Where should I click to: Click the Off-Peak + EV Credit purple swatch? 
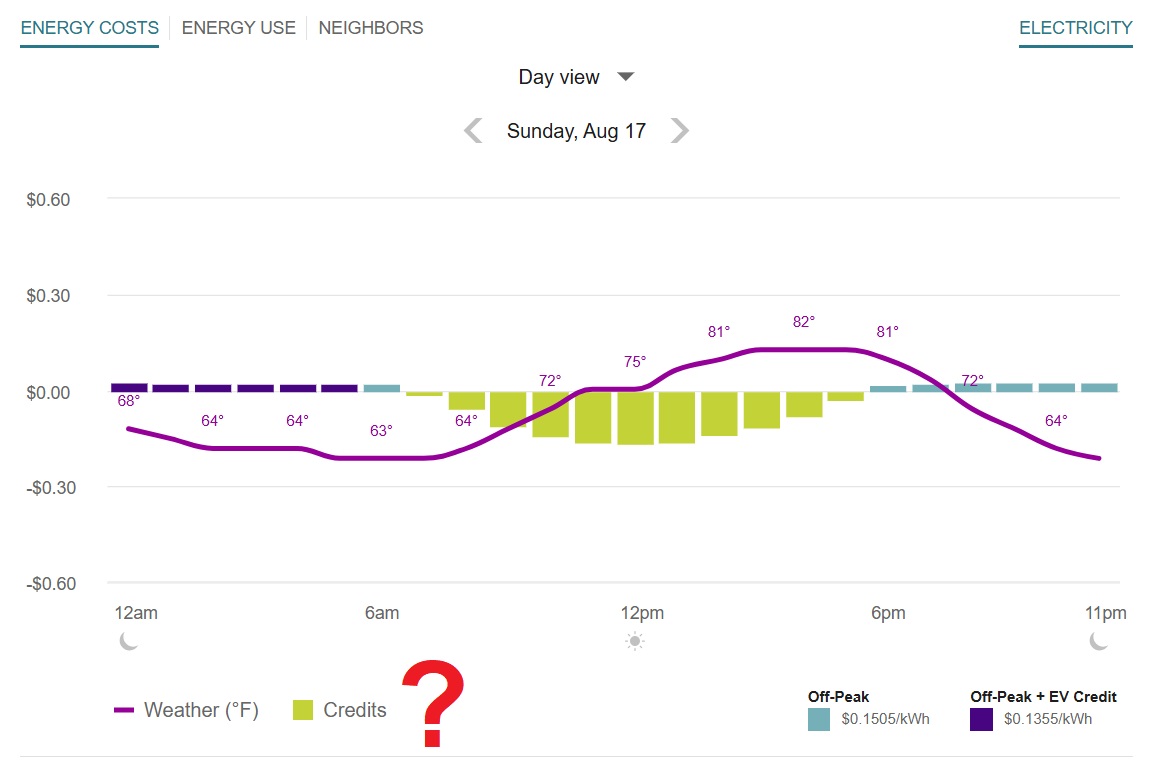pos(981,719)
